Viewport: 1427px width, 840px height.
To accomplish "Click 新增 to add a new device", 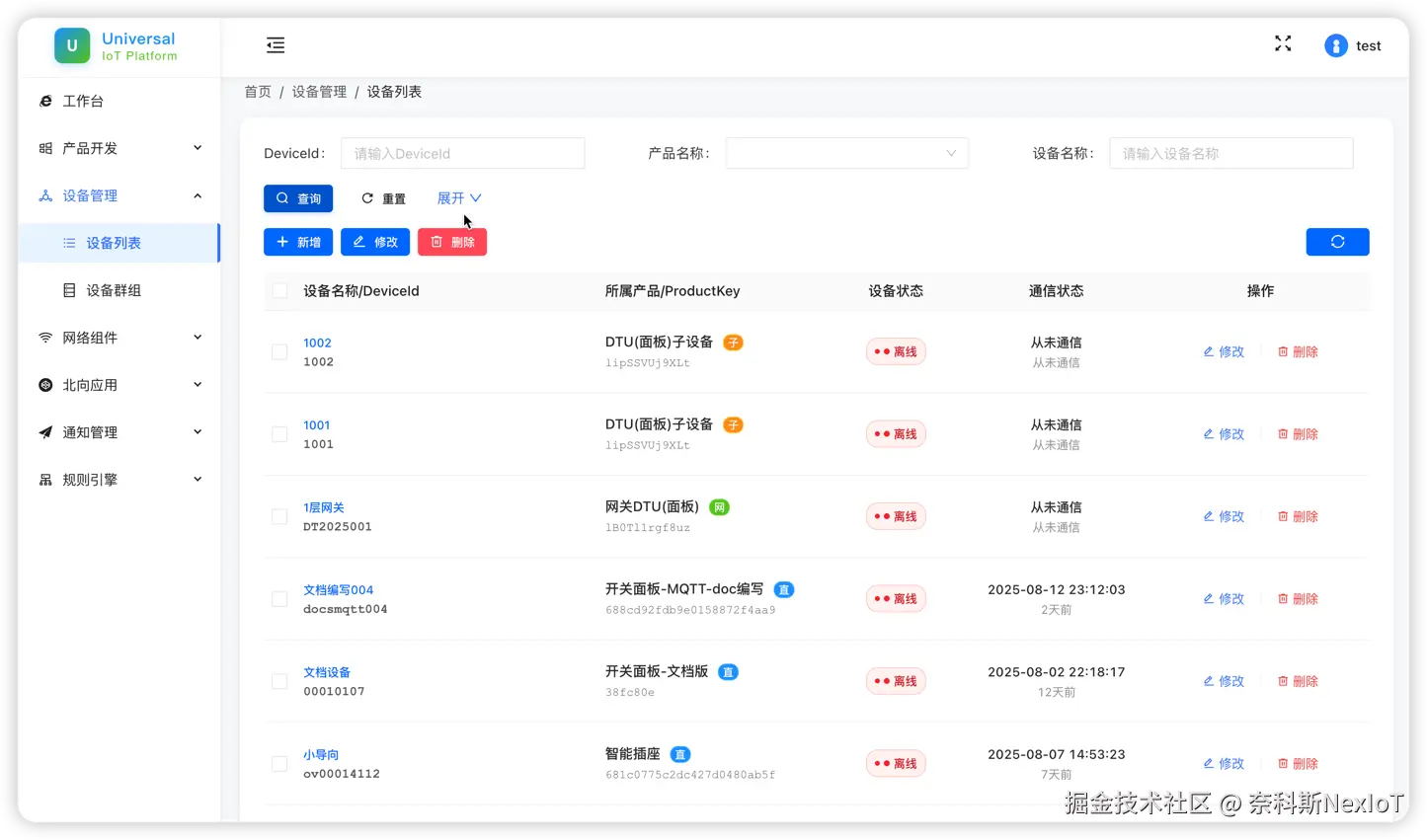I will [297, 241].
